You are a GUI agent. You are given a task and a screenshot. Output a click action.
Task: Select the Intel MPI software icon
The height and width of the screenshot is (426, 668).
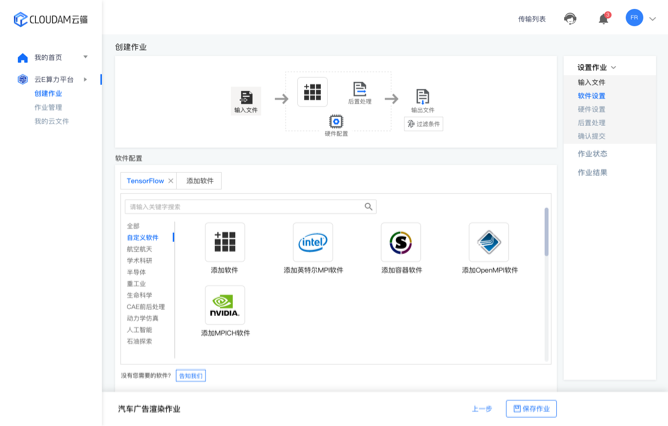click(313, 242)
